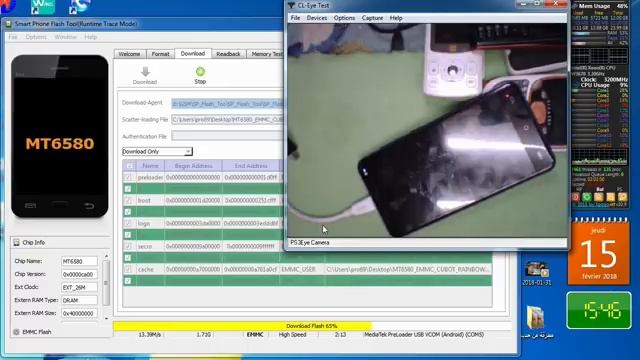
Task: Click the 13.39M/s transfer speed status
Action: pyautogui.click(x=149, y=334)
